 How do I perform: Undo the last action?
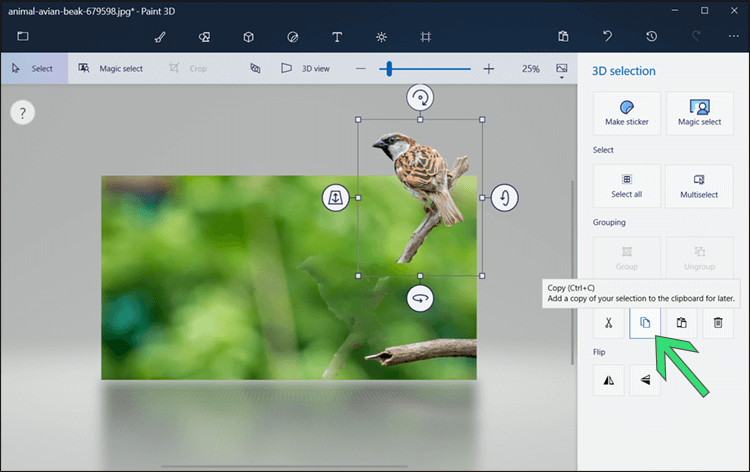pos(607,36)
